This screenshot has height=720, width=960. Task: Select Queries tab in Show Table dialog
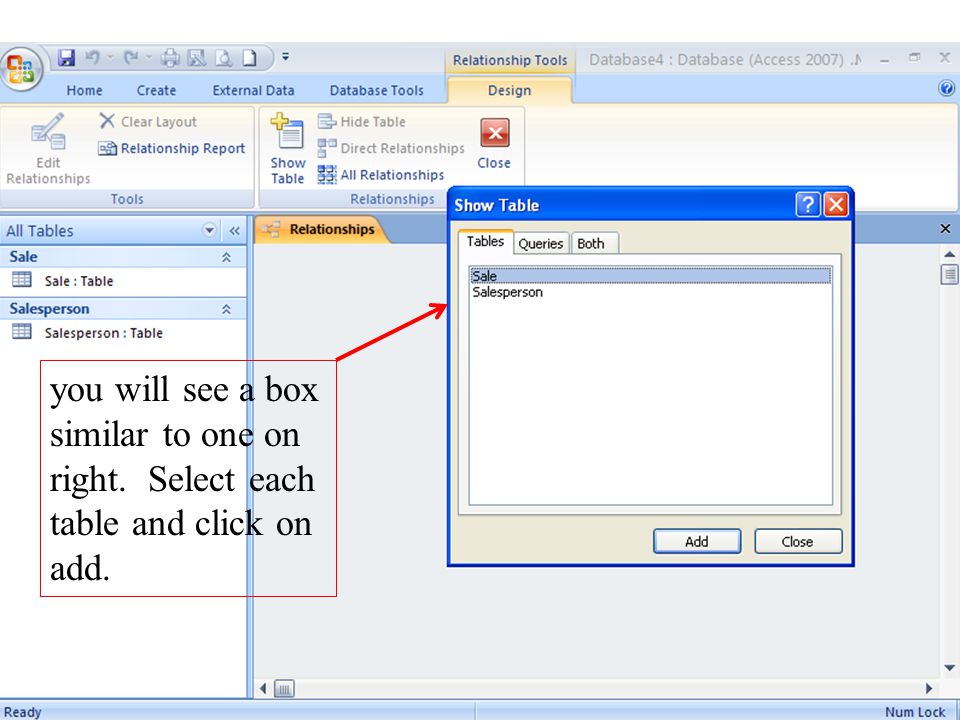pyautogui.click(x=541, y=243)
